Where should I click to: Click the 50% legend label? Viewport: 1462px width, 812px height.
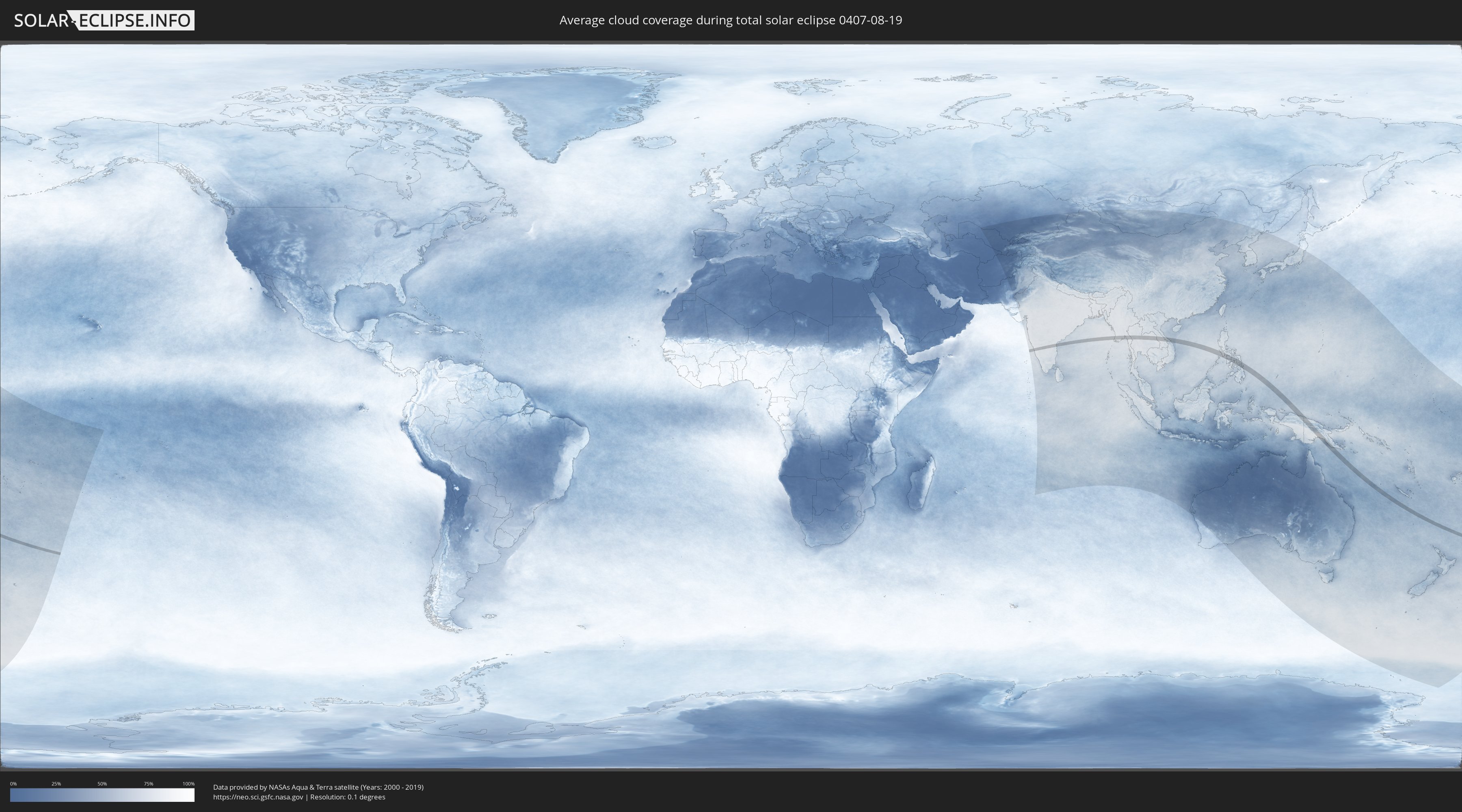[x=102, y=784]
